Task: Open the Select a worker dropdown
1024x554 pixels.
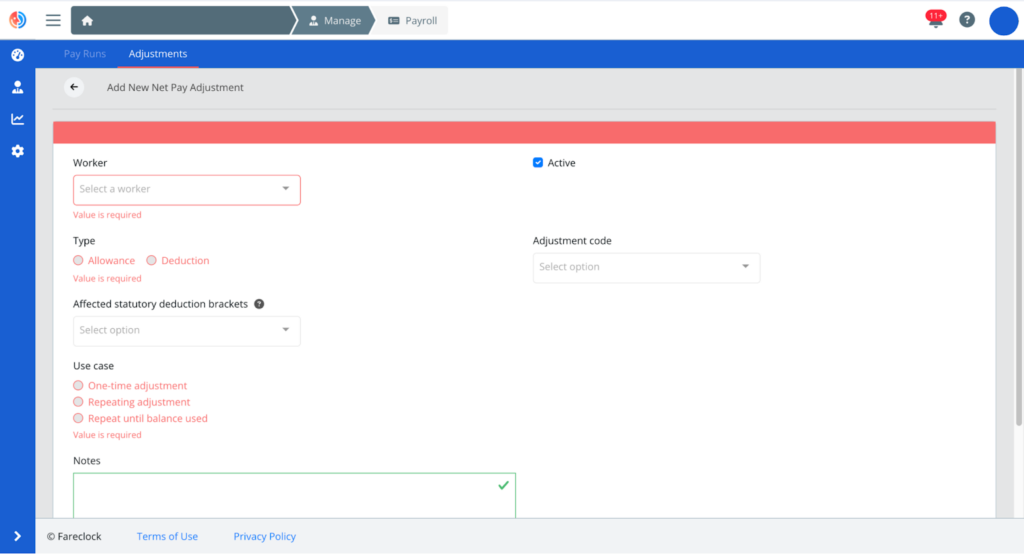Action: [187, 189]
